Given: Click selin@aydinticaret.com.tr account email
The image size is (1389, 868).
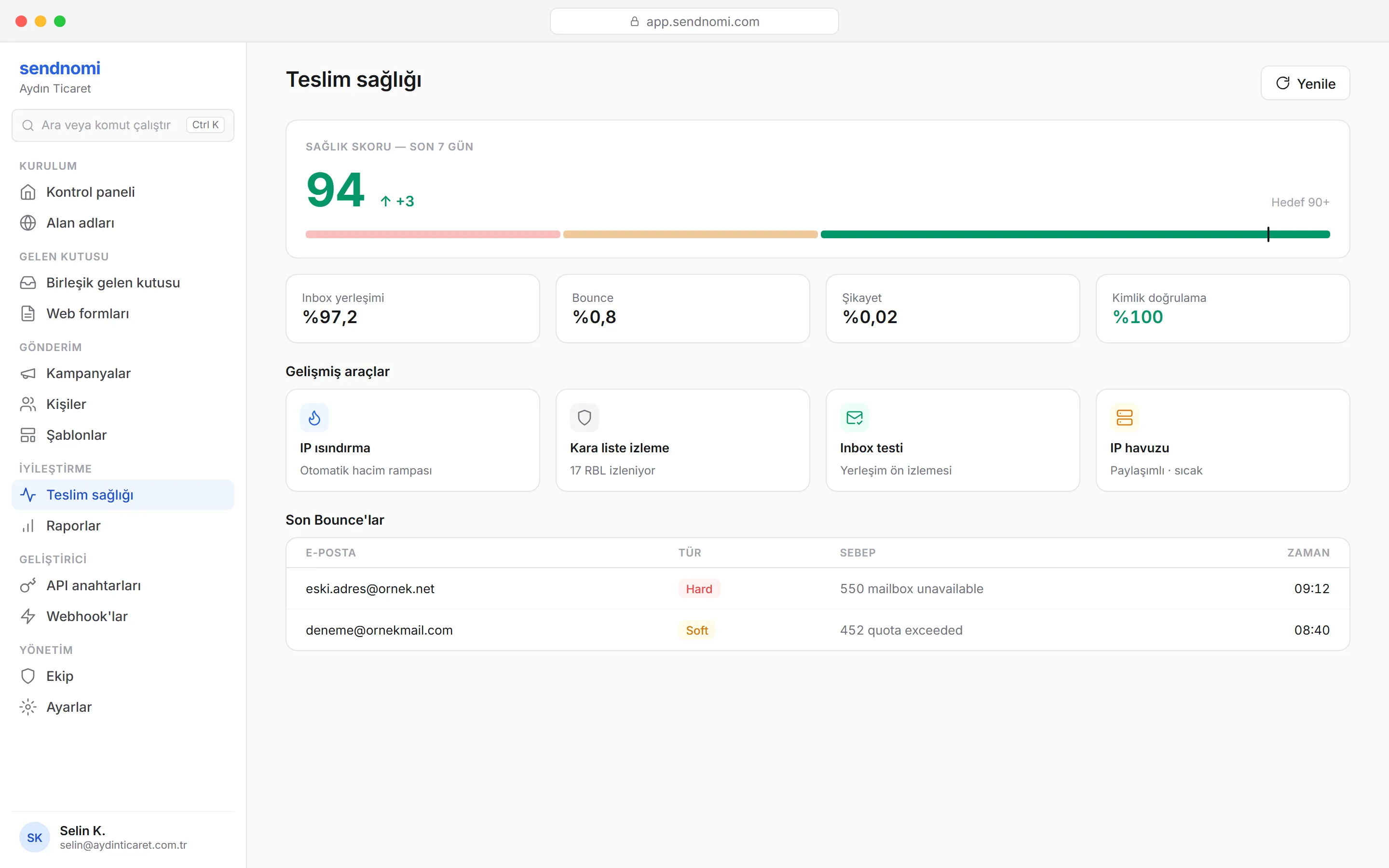Looking at the screenshot, I should (x=123, y=845).
